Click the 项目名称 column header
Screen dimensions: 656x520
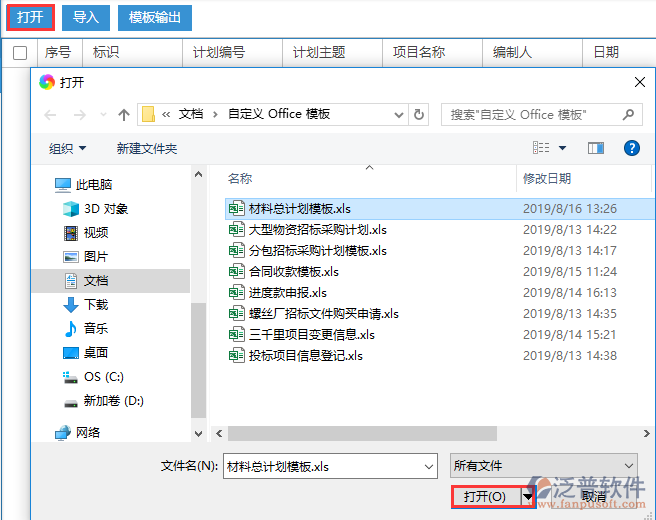click(x=432, y=53)
